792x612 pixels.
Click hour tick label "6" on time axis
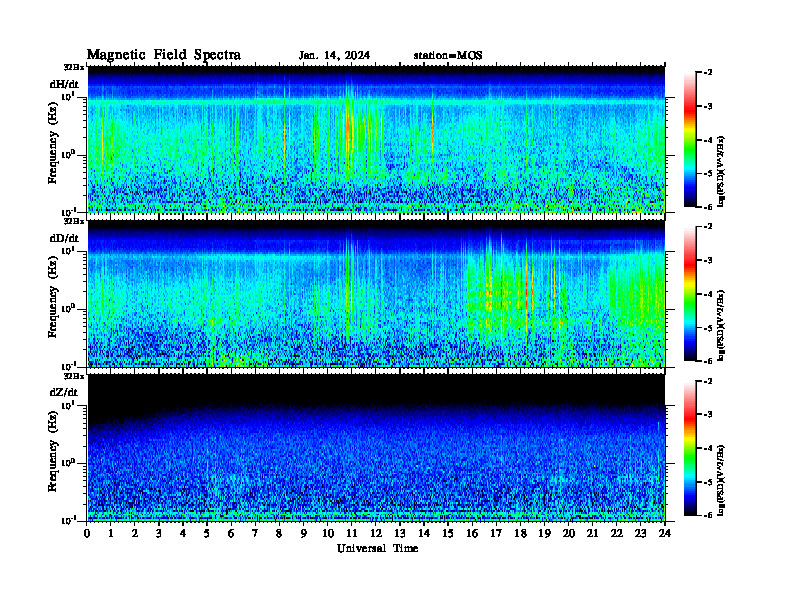click(231, 534)
